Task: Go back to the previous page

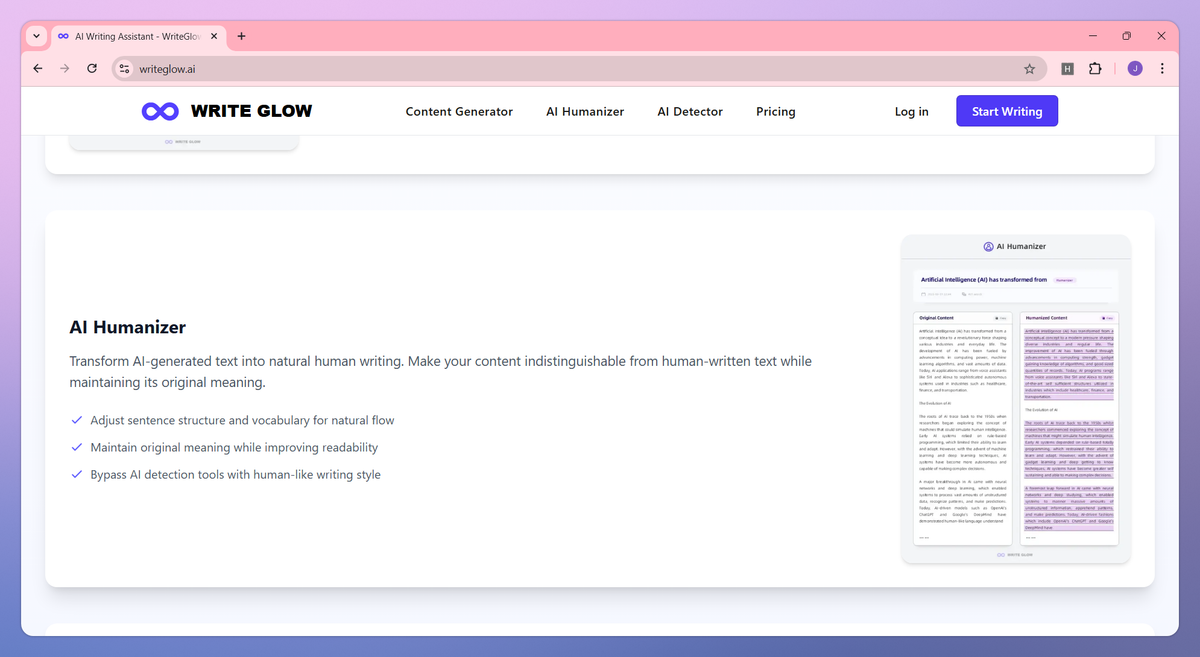Action: tap(38, 69)
